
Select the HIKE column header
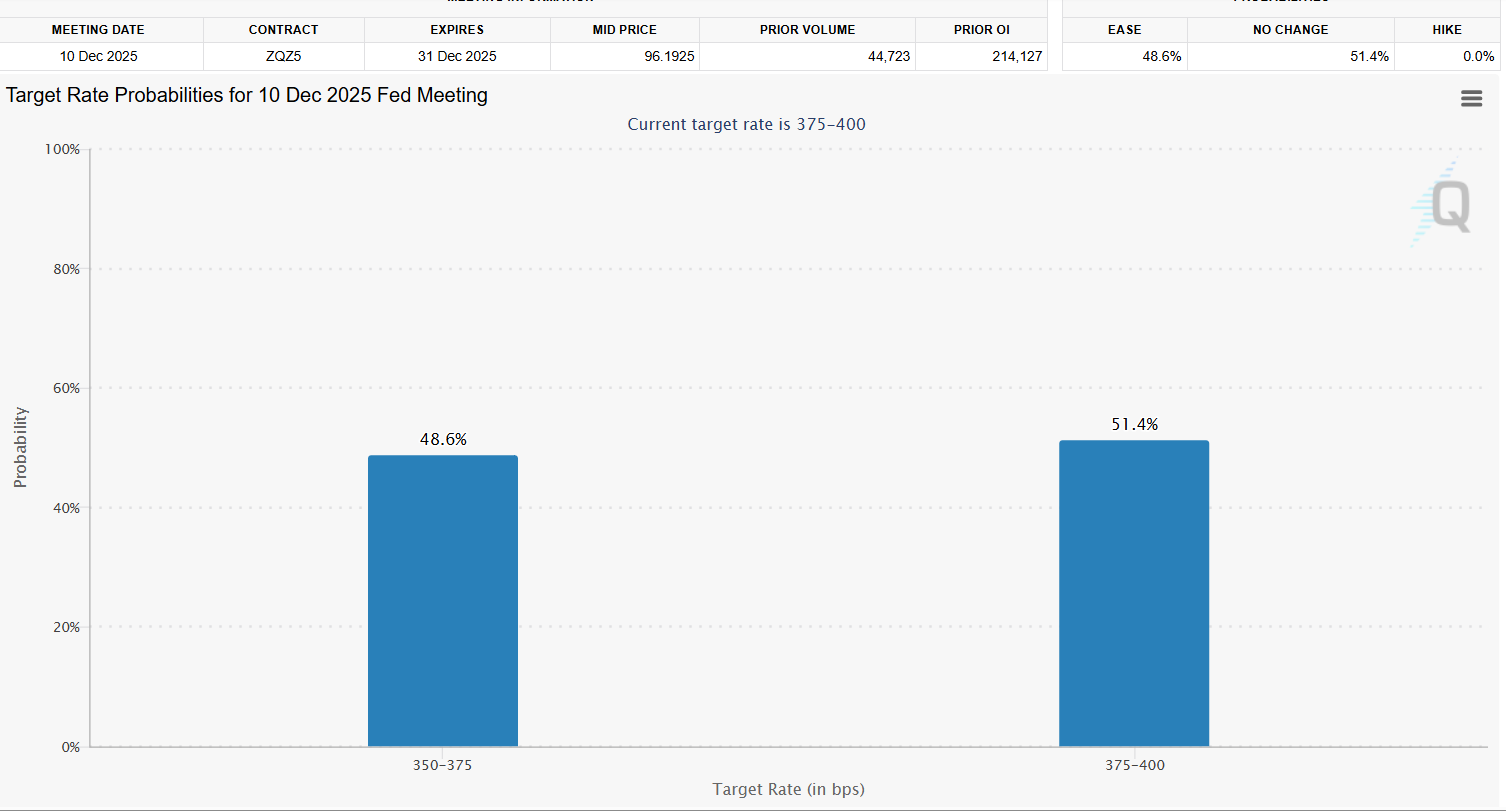click(x=1447, y=30)
